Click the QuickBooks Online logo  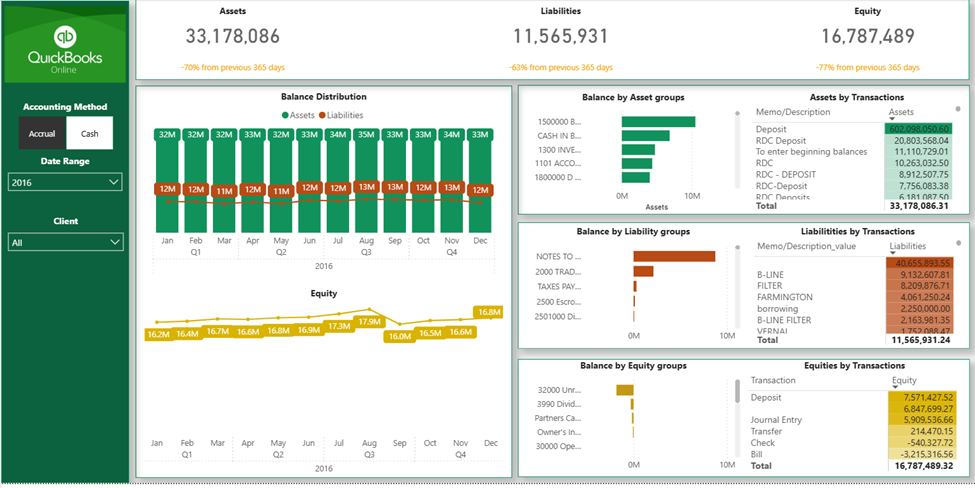tap(65, 45)
